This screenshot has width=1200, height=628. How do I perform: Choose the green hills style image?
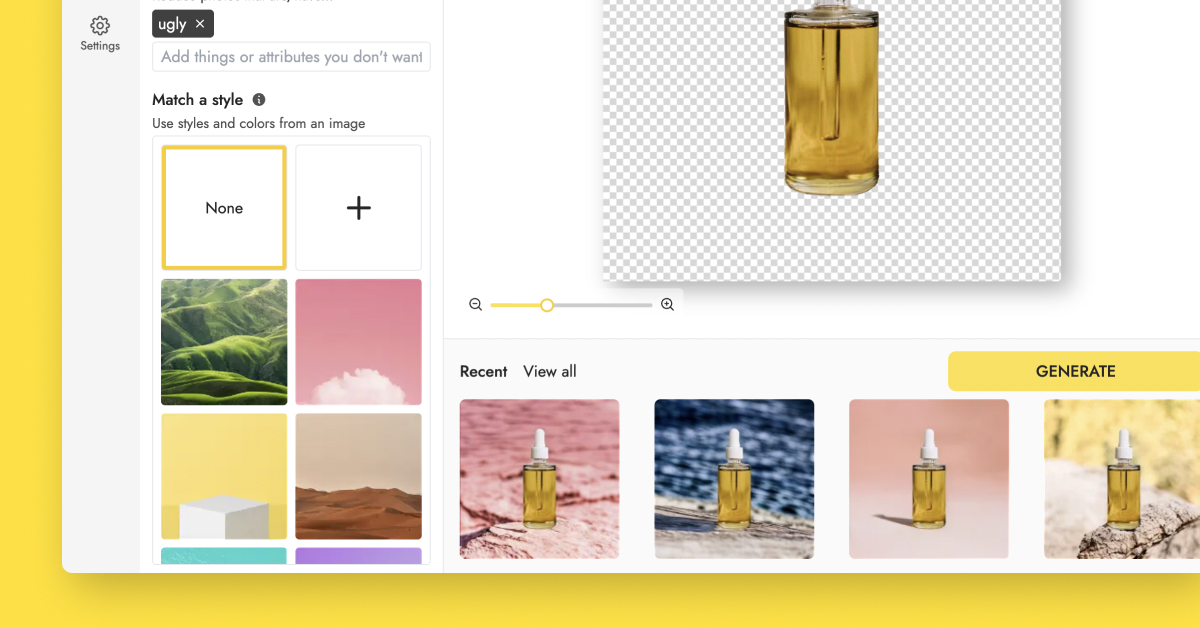(224, 342)
